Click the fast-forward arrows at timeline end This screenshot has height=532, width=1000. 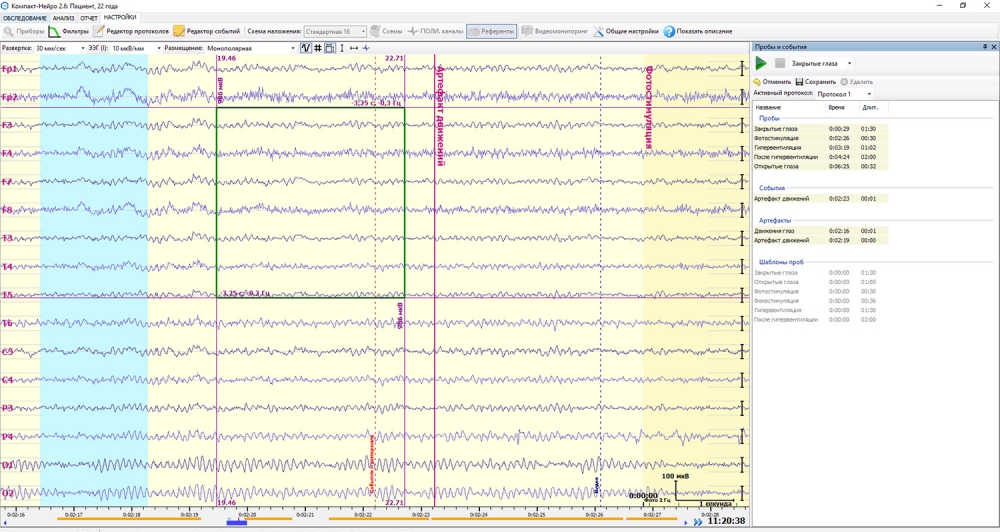[x=697, y=522]
